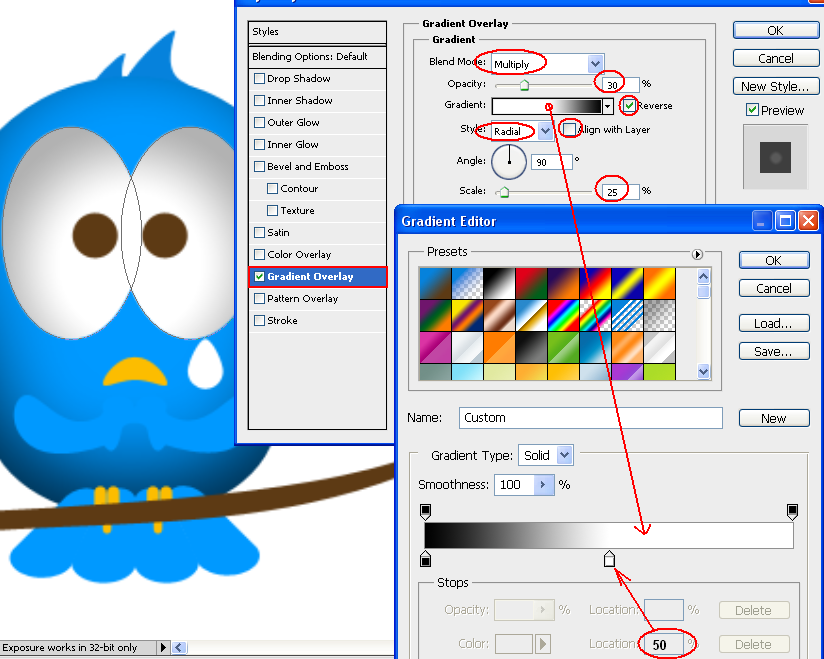Maximize the Gradient Editor window
Screen dimensions: 824x659
[x=785, y=221]
